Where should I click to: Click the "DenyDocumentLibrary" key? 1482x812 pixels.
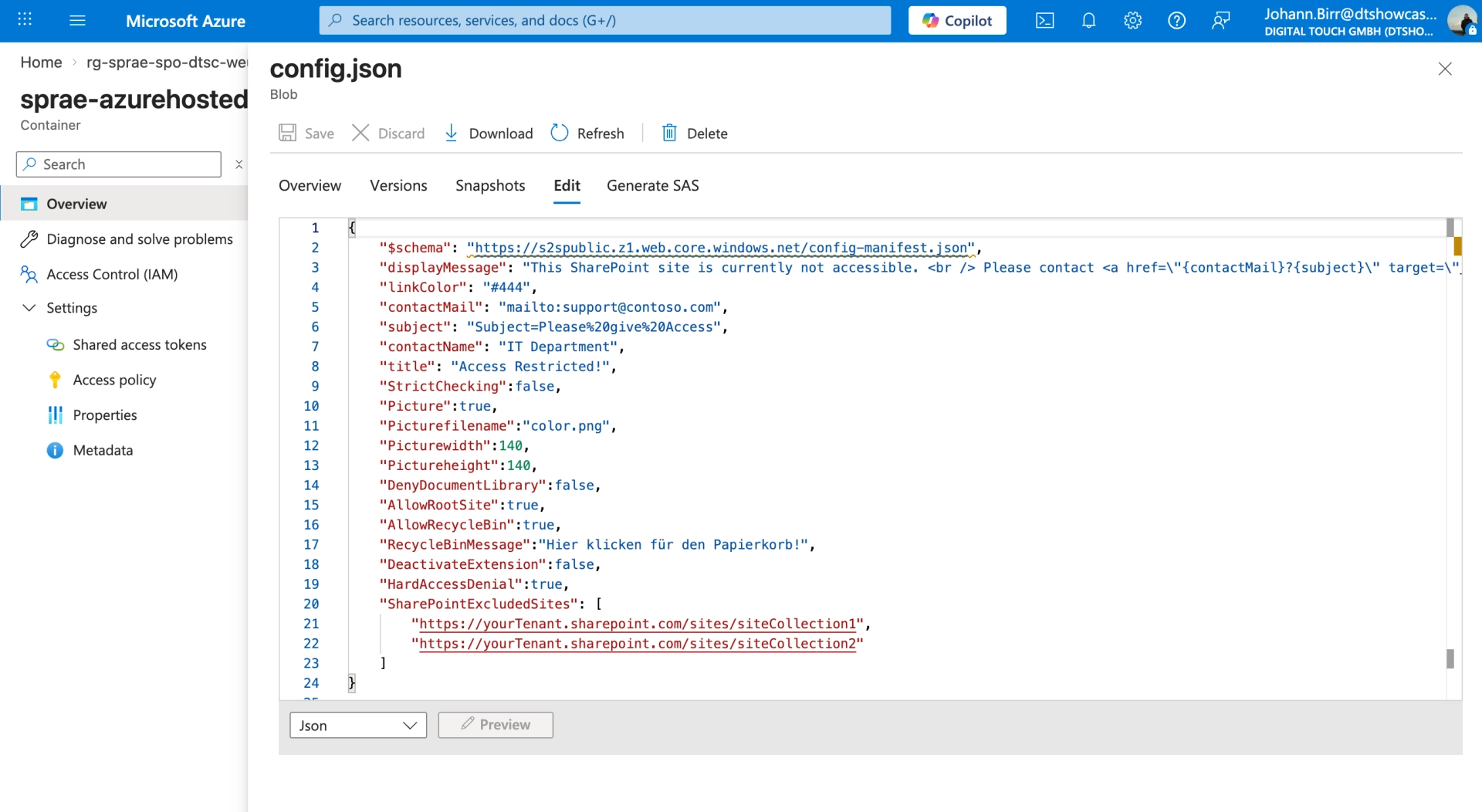pos(463,486)
